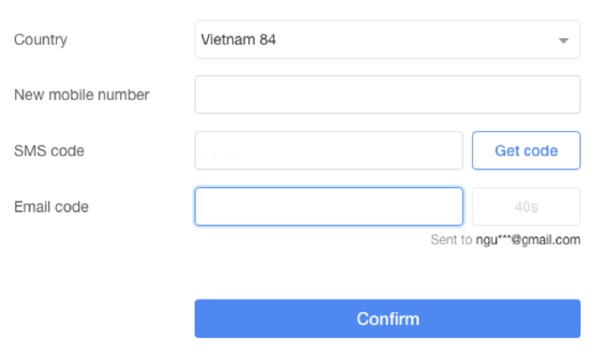The image size is (602, 363).
Task: Click right end of Email code field
Action: click(449, 207)
